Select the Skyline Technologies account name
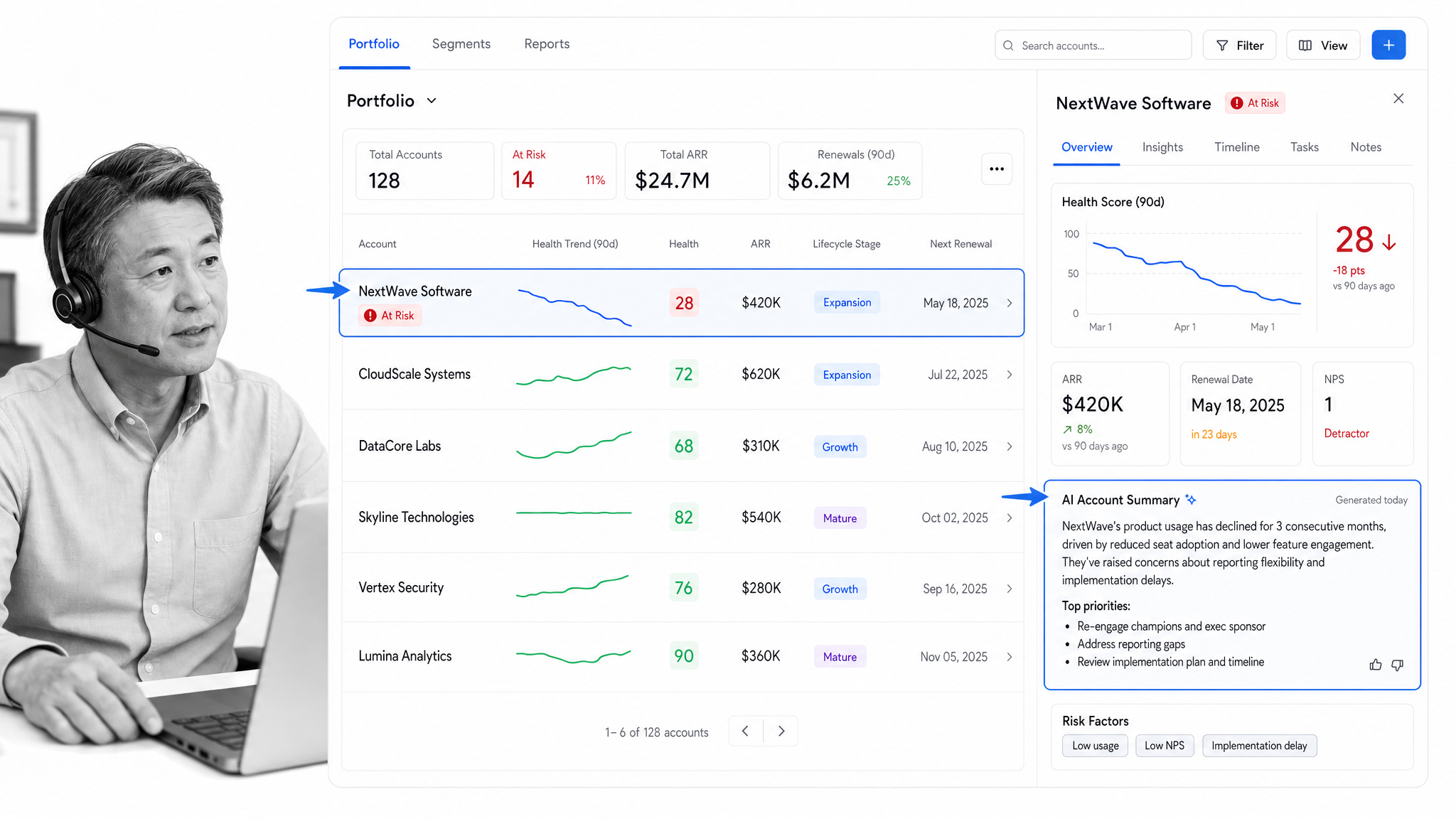 coord(416,517)
